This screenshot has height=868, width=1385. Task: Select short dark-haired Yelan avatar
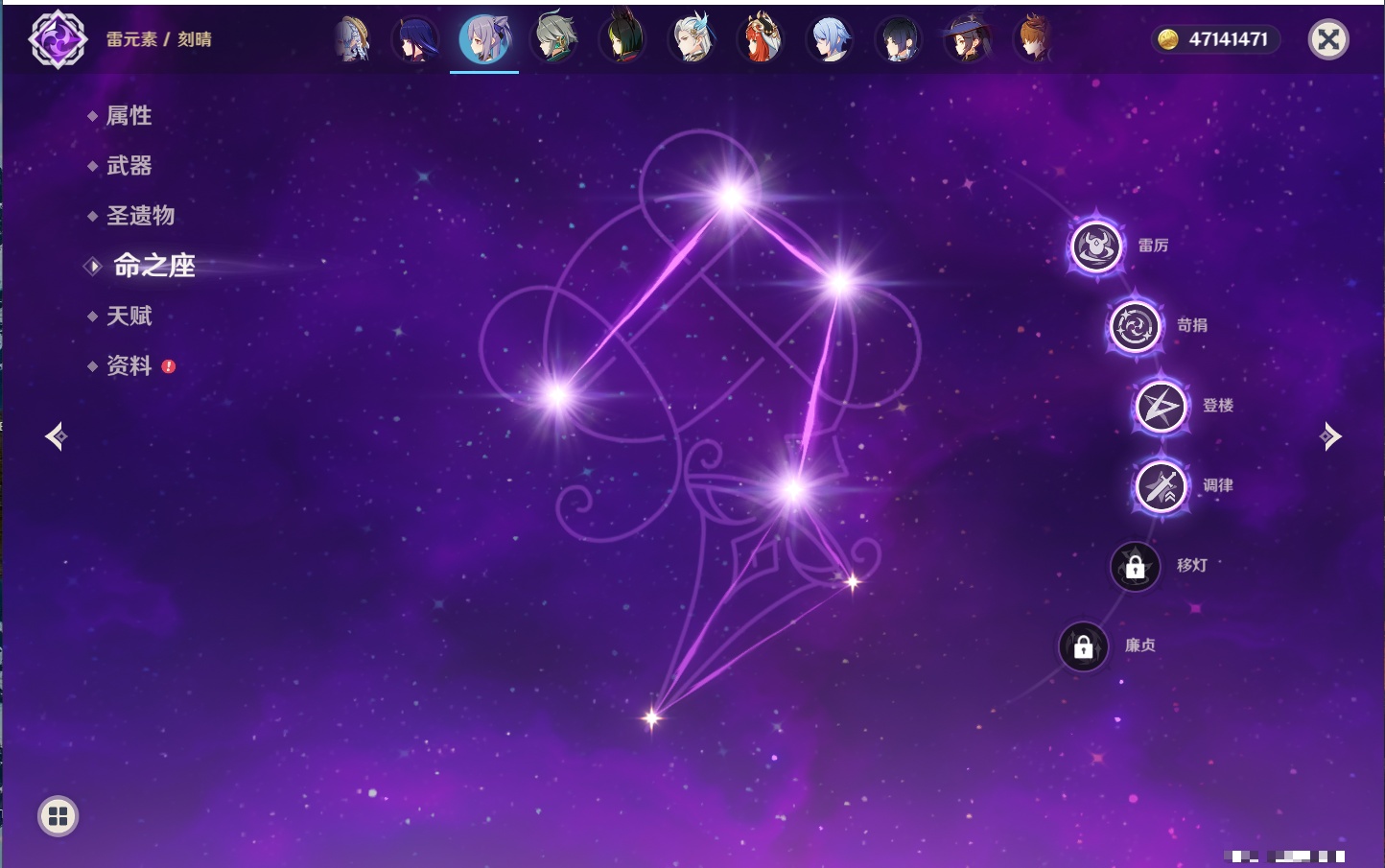pyautogui.click(x=899, y=39)
